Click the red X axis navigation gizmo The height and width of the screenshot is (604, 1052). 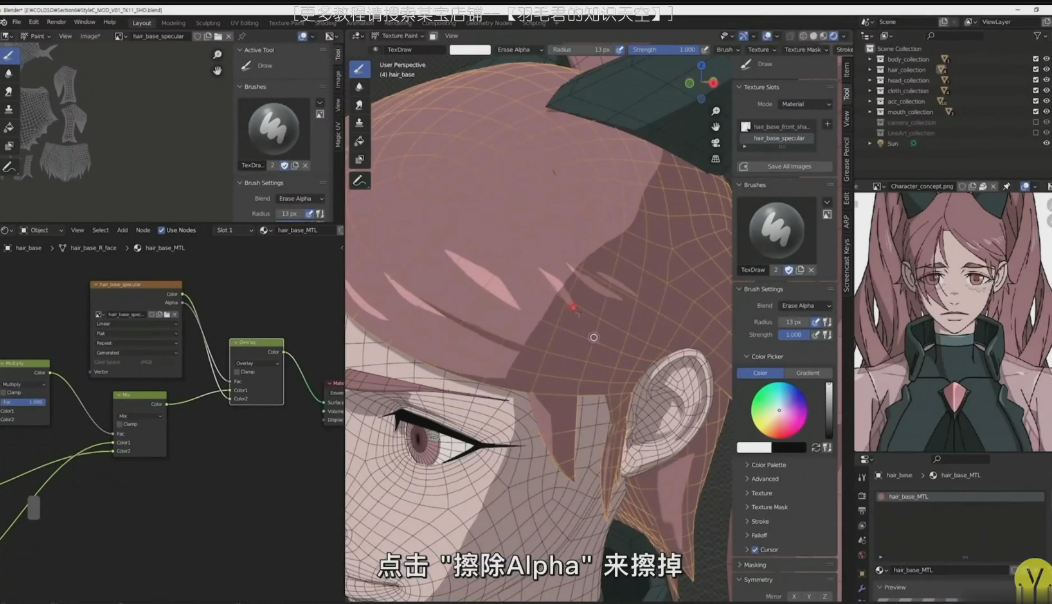[x=713, y=83]
